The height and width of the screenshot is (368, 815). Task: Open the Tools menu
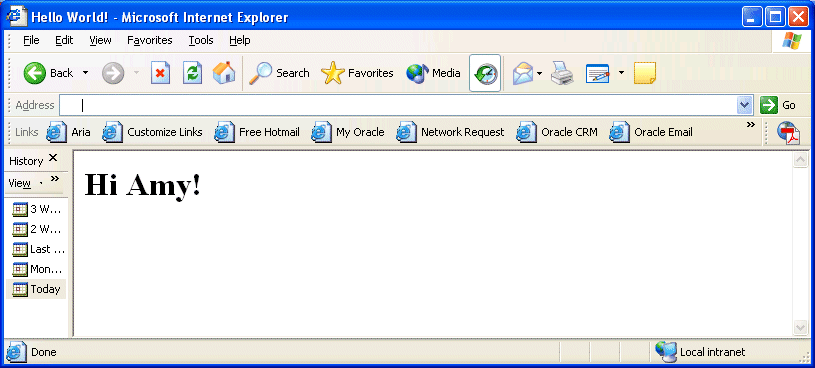click(x=201, y=40)
